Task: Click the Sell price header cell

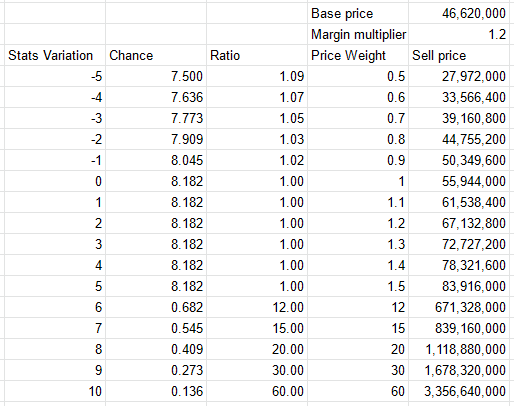Action: pyautogui.click(x=459, y=55)
